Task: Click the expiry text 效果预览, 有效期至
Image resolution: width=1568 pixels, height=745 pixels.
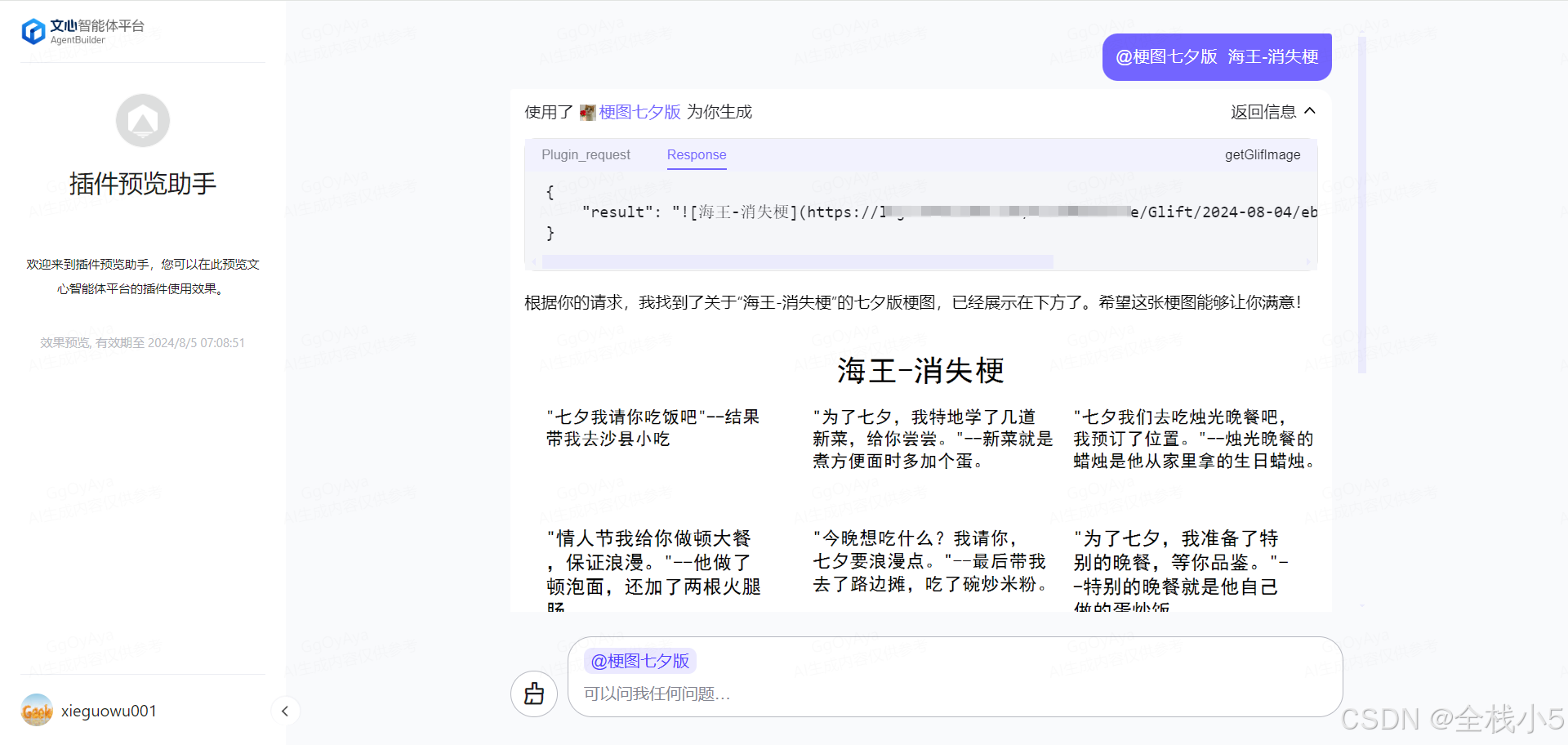Action: (x=143, y=343)
